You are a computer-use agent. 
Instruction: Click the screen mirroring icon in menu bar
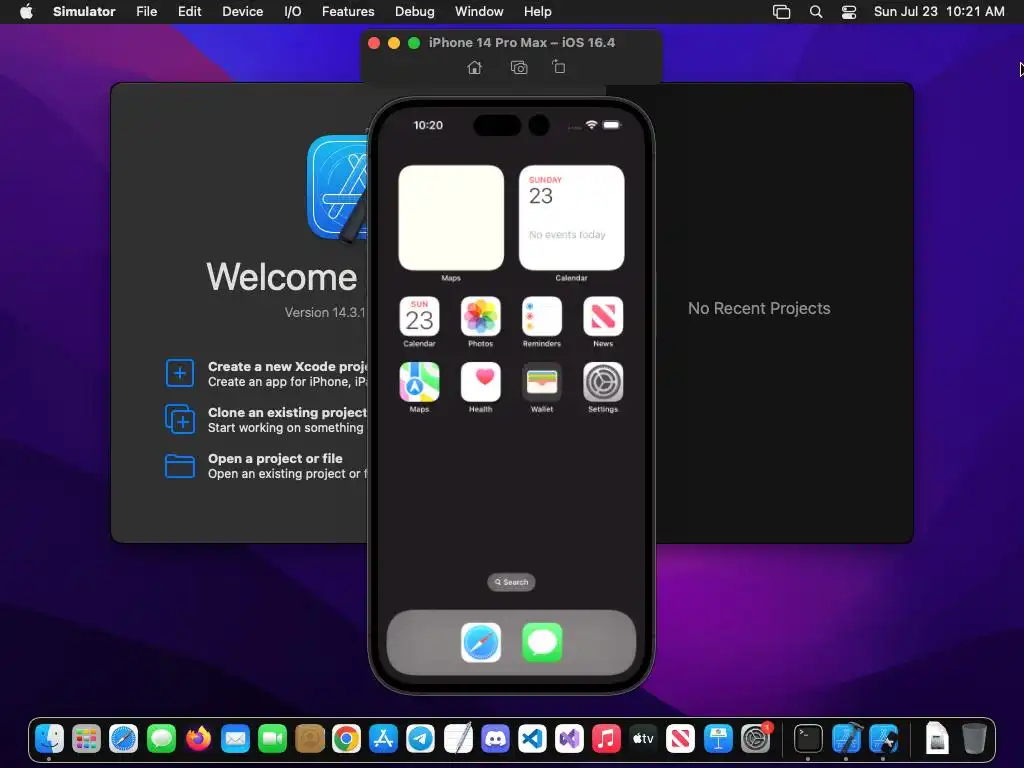click(781, 12)
